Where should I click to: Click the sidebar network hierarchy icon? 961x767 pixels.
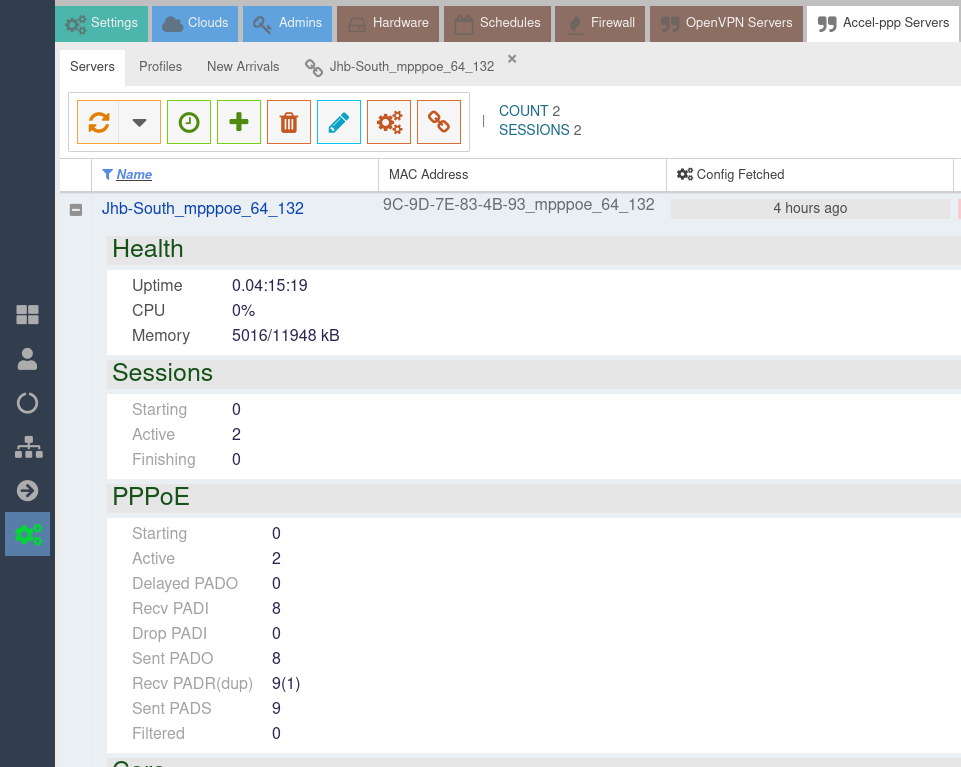click(x=27, y=447)
